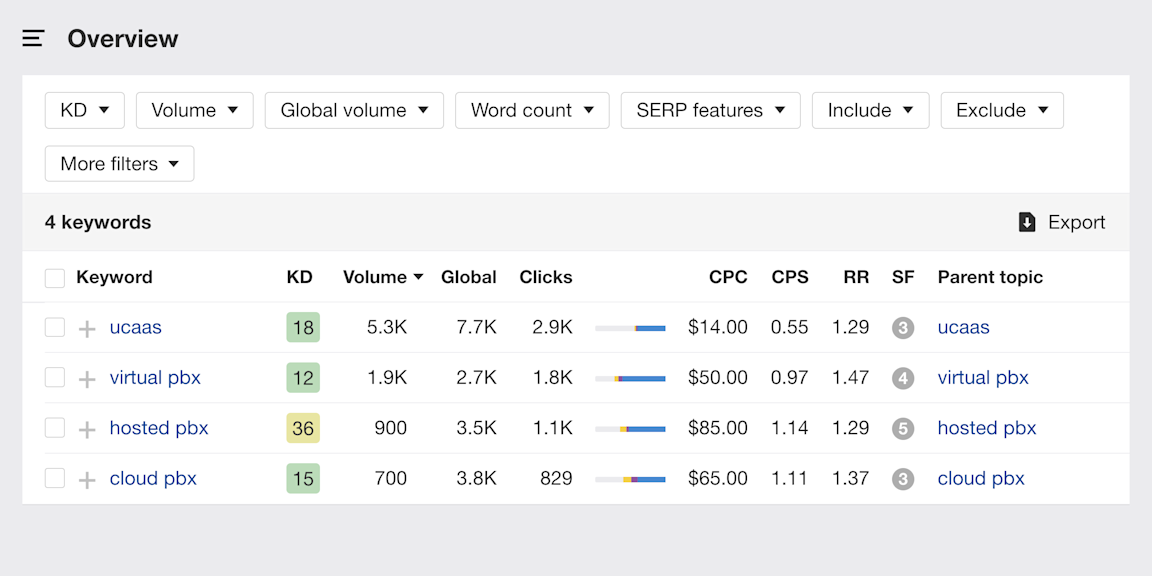Click the clicks distribution bar for virtual pbx
Viewport: 1152px width, 576px height.
click(x=630, y=378)
